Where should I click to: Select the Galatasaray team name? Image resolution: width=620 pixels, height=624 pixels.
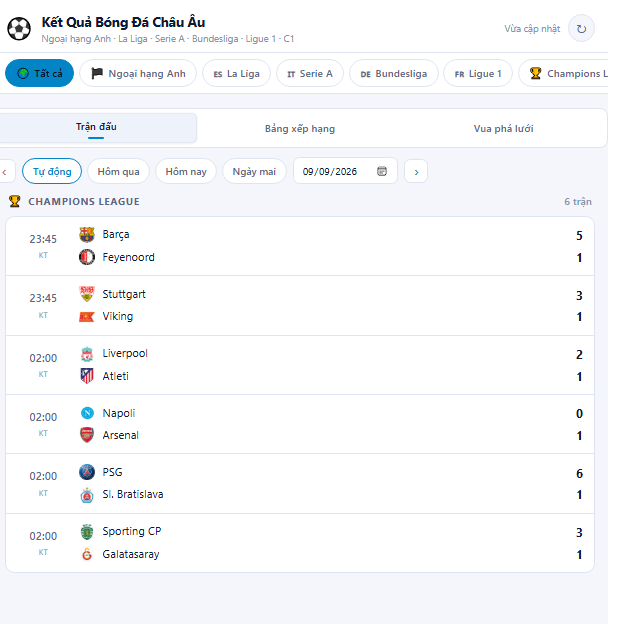[x=131, y=554]
